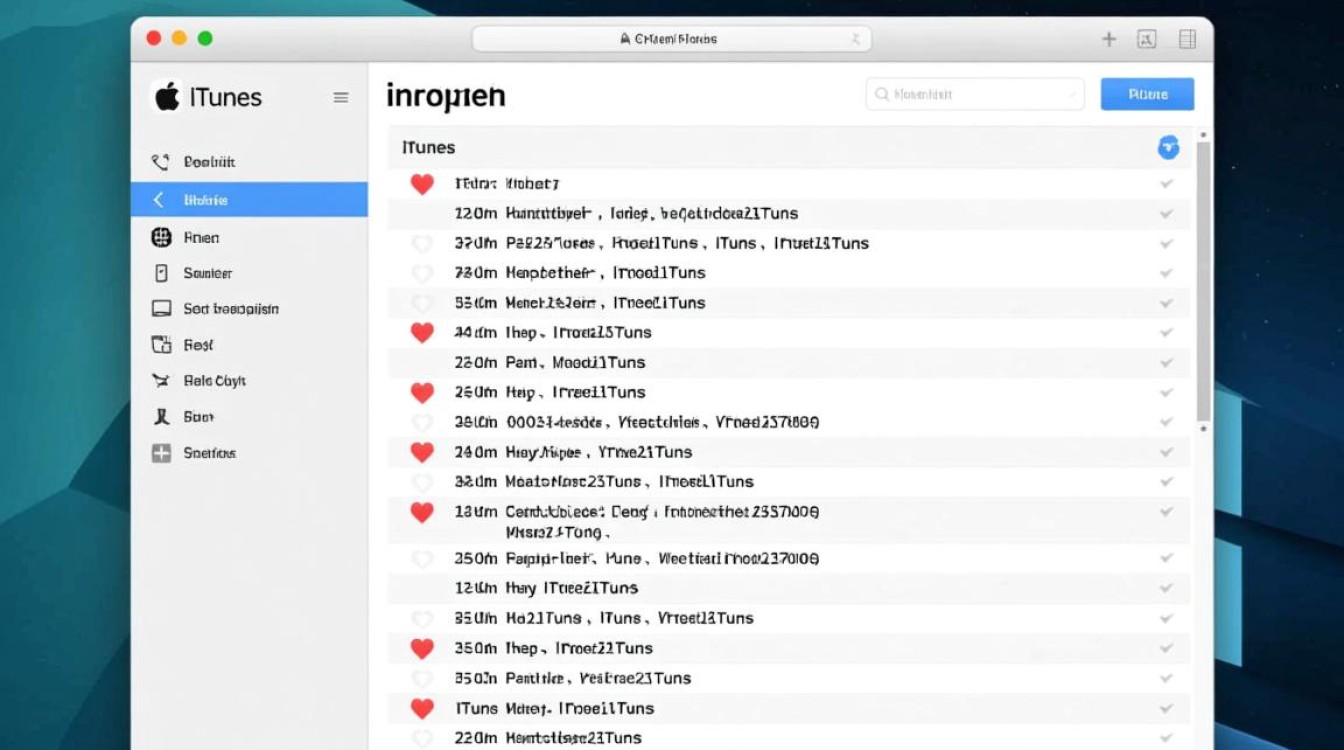This screenshot has height=750, width=1344.
Task: Like the '550m' row with the empty heart
Action: pyautogui.click(x=422, y=303)
